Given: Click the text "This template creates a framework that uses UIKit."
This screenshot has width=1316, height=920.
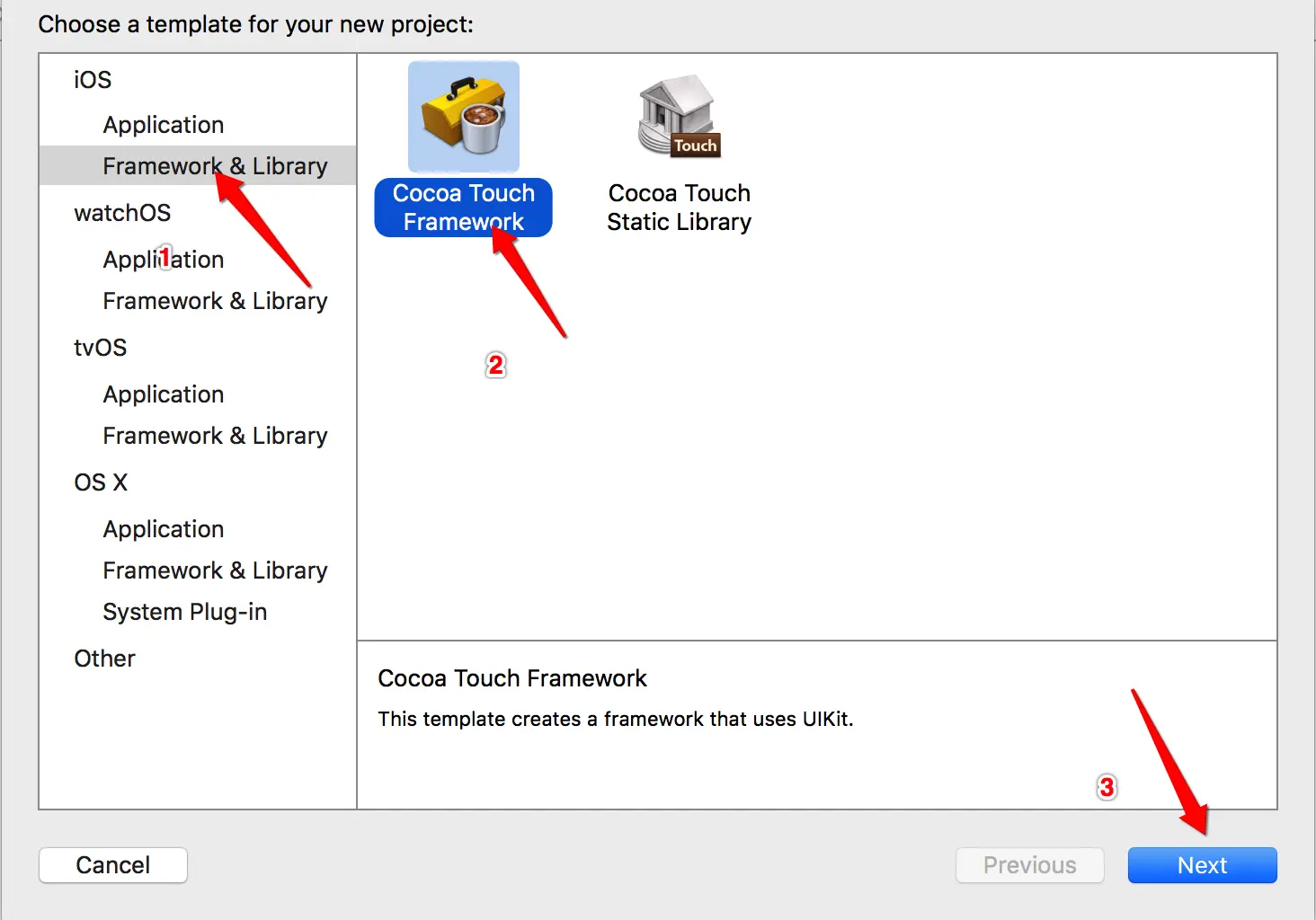Looking at the screenshot, I should 616,719.
